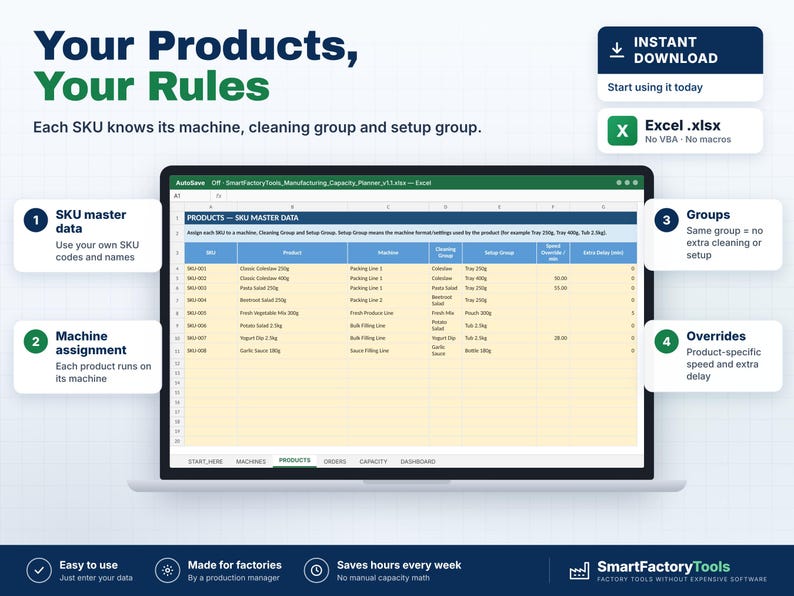Click the fx insert function icon
The image size is (794, 596).
point(219,196)
